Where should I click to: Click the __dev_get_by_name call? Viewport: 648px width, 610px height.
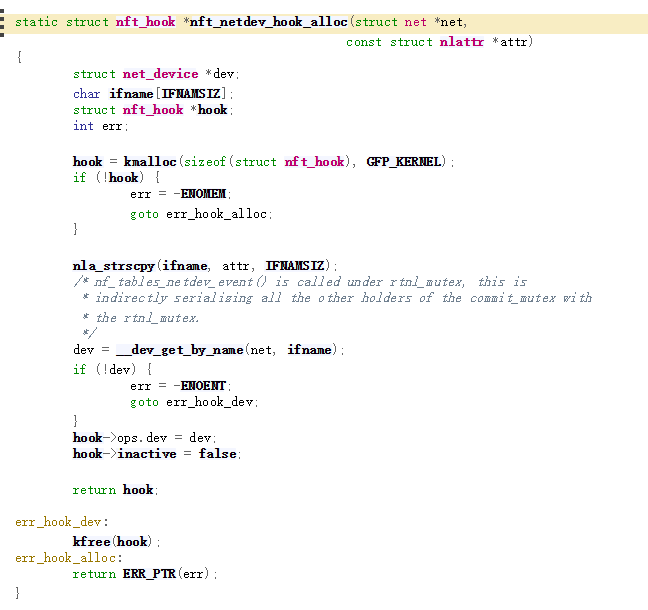point(180,350)
